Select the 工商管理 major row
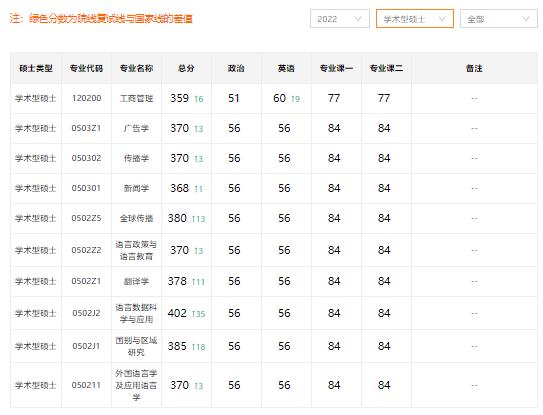 point(274,98)
